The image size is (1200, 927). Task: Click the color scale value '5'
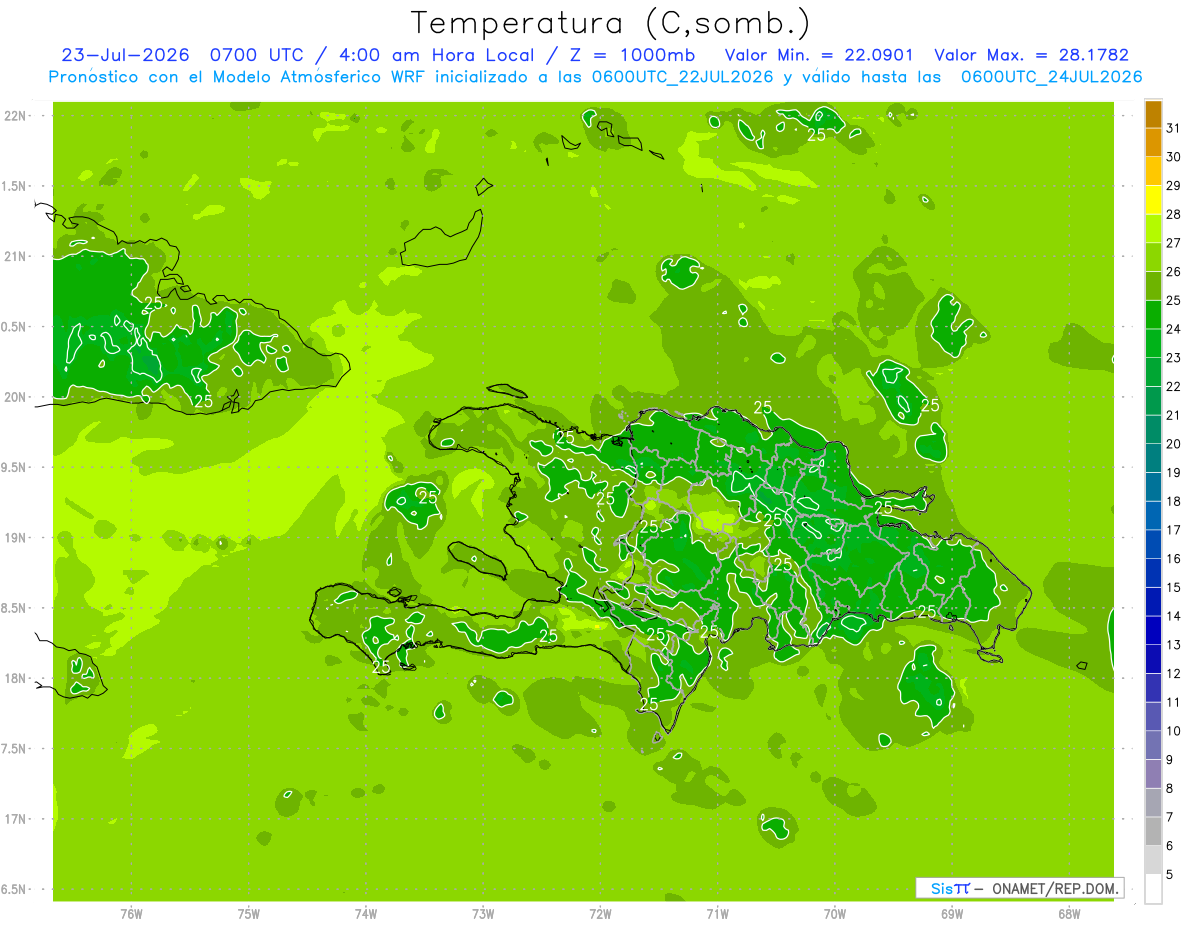[1170, 875]
